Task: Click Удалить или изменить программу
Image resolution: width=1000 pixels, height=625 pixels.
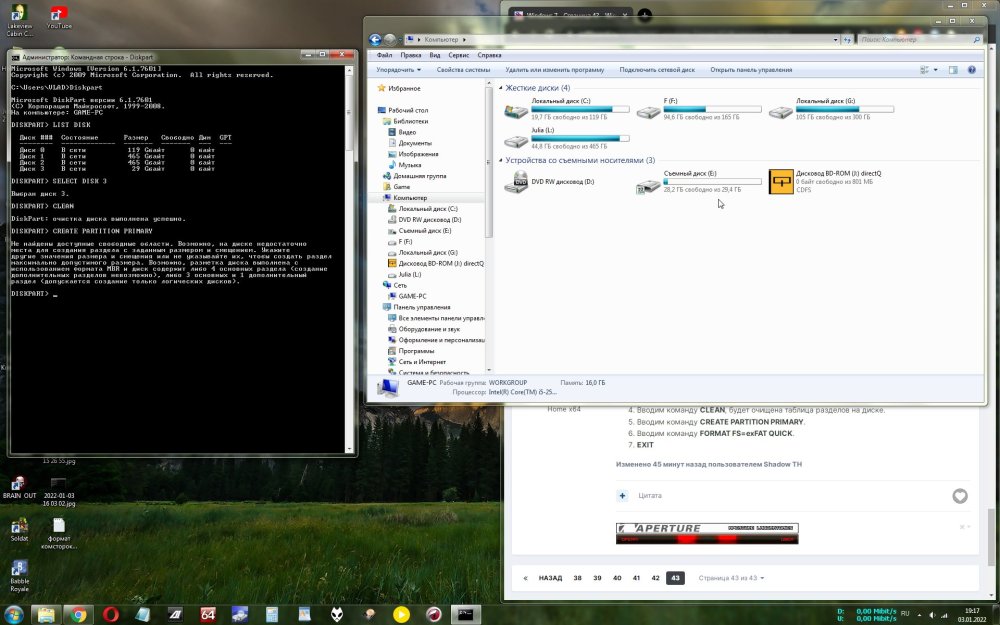Action: pos(554,70)
